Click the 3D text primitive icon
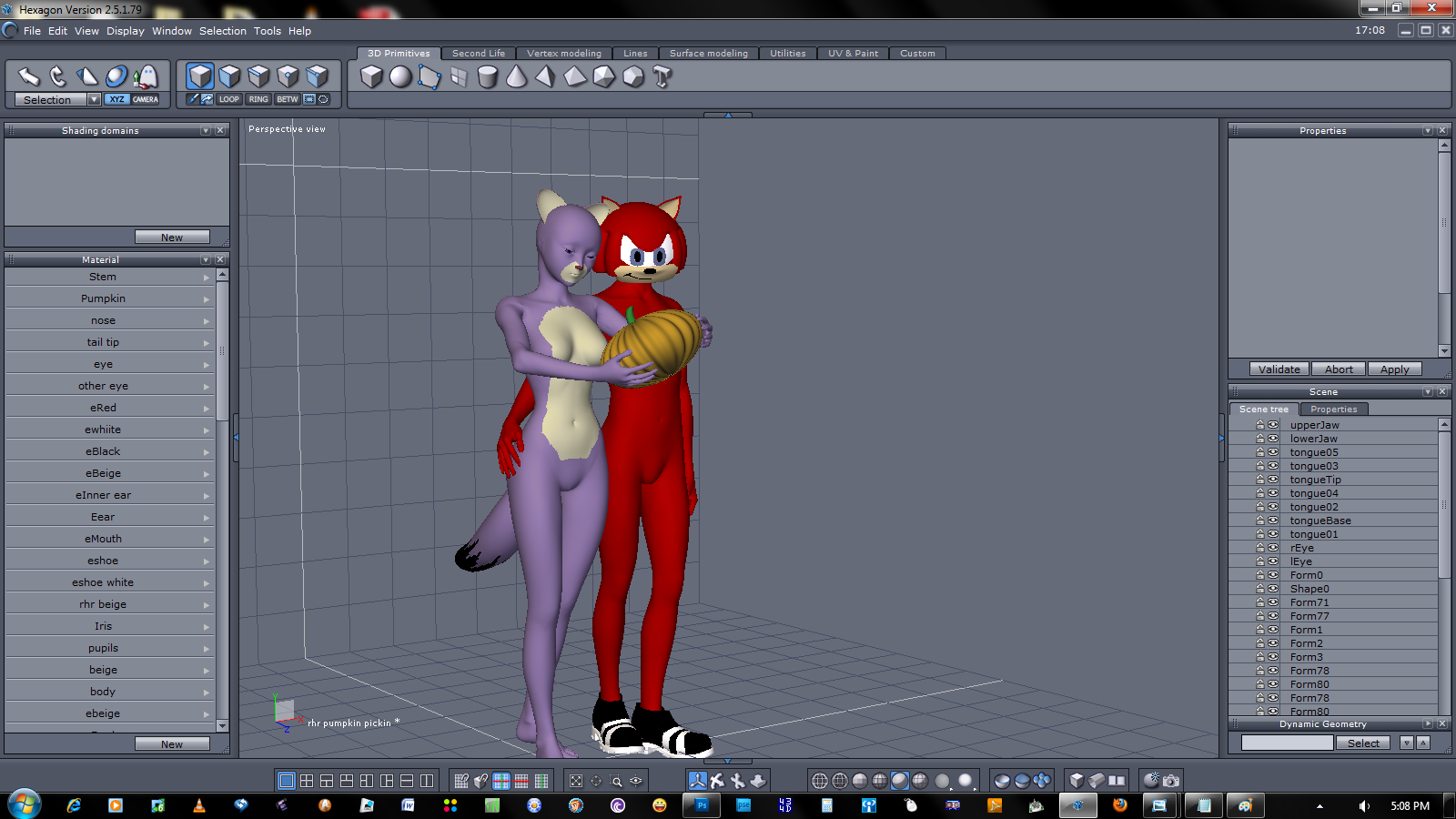This screenshot has height=819, width=1456. coord(662,77)
